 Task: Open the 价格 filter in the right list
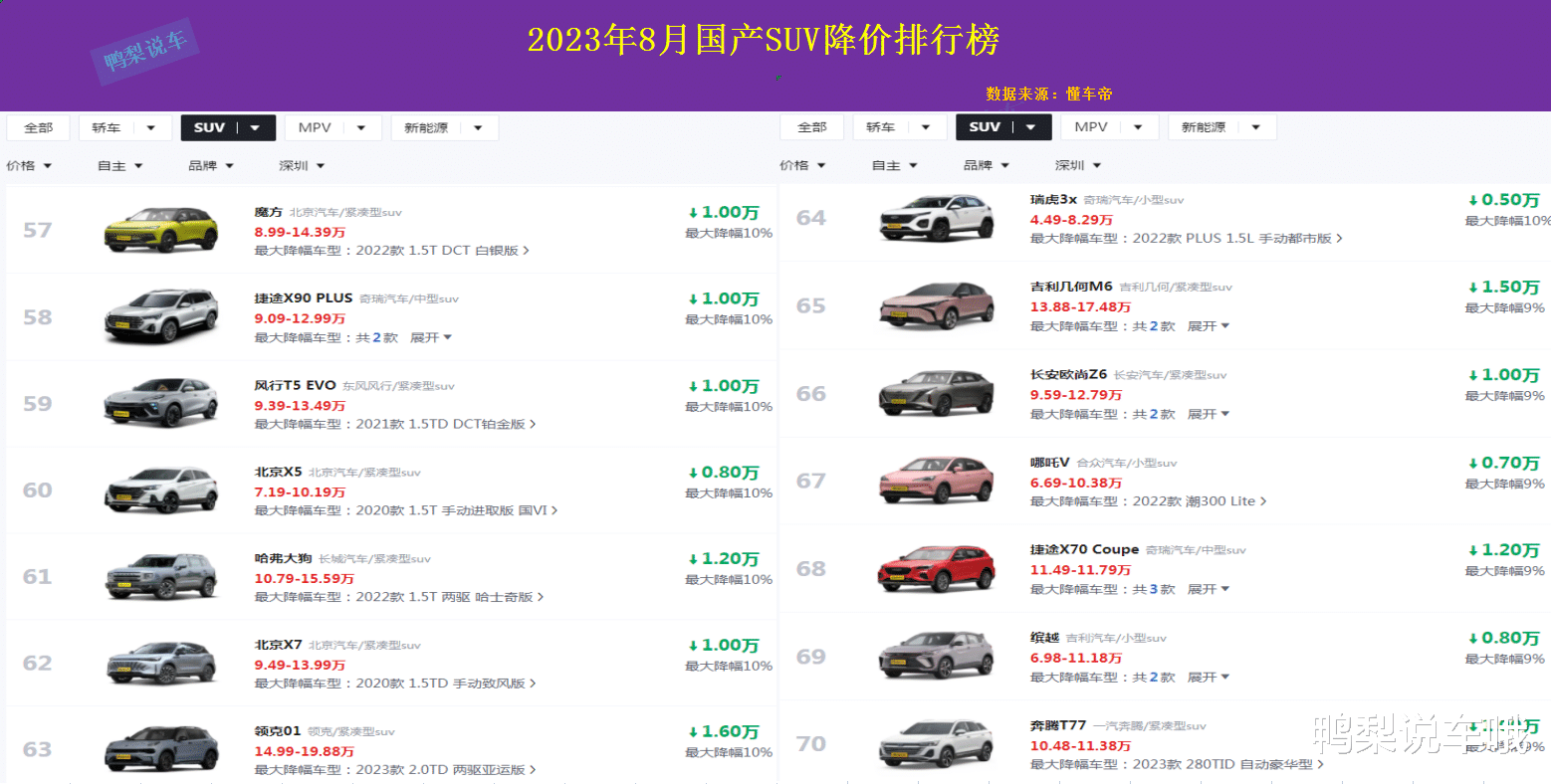[803, 165]
